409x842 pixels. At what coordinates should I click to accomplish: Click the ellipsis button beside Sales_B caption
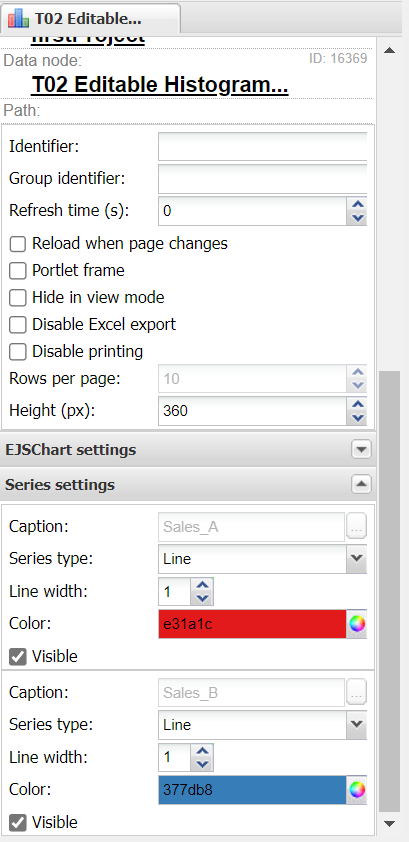(357, 693)
